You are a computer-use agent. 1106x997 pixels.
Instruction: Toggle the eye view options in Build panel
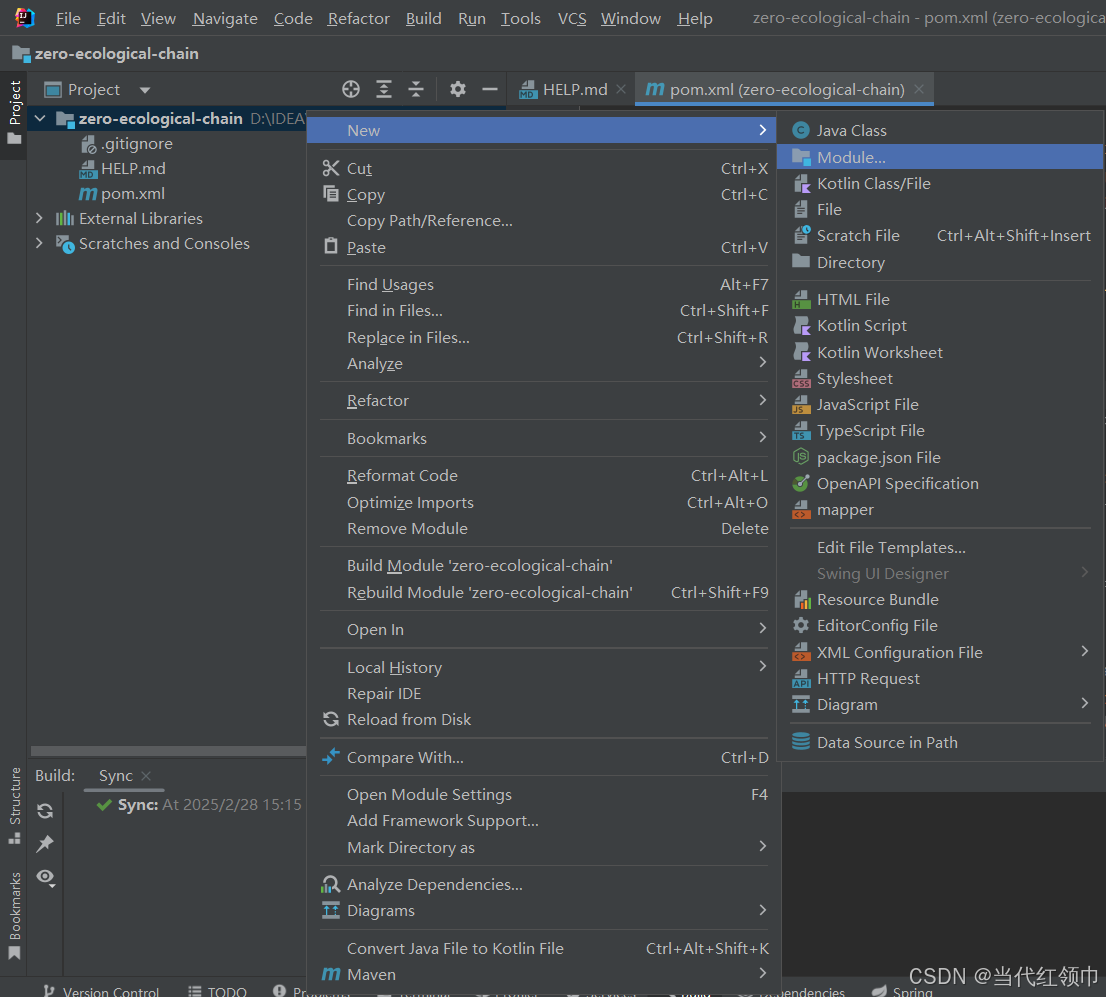(x=45, y=877)
